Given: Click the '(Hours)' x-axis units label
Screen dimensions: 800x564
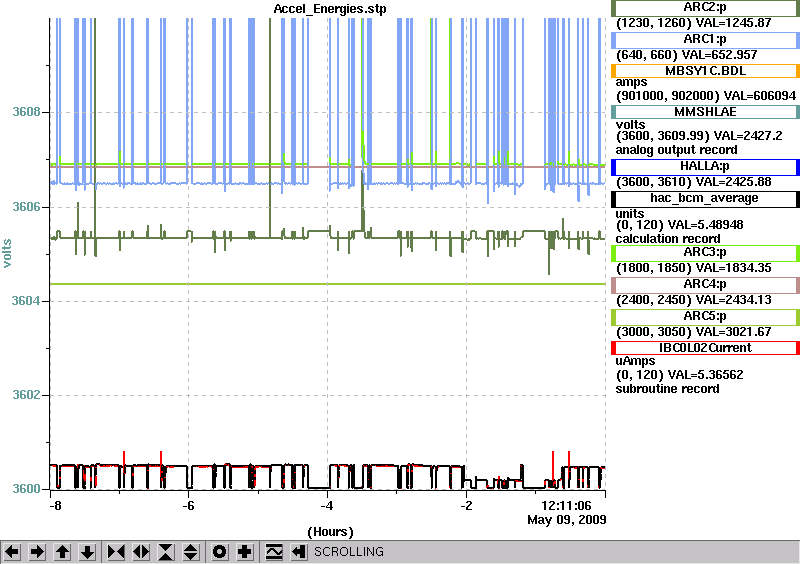Looking at the screenshot, I should pos(331,532).
